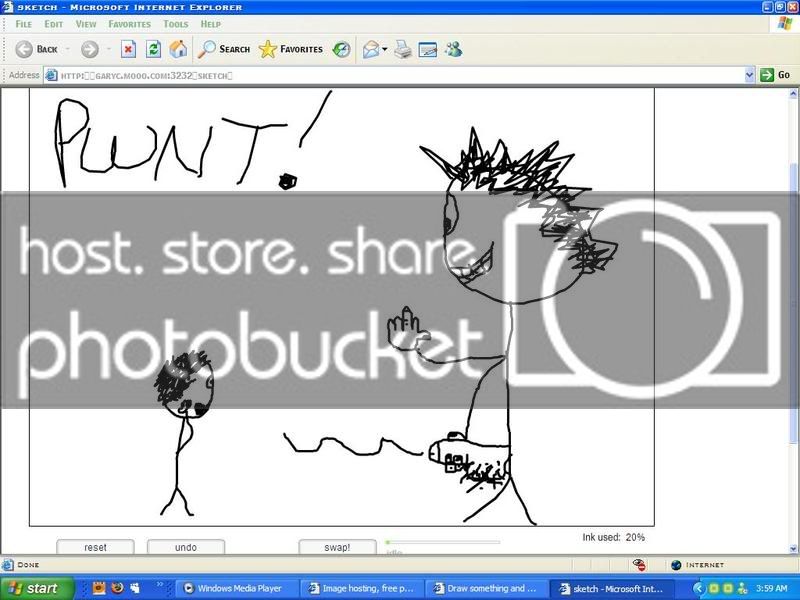
Task: Open the History clock icon
Action: 341,49
